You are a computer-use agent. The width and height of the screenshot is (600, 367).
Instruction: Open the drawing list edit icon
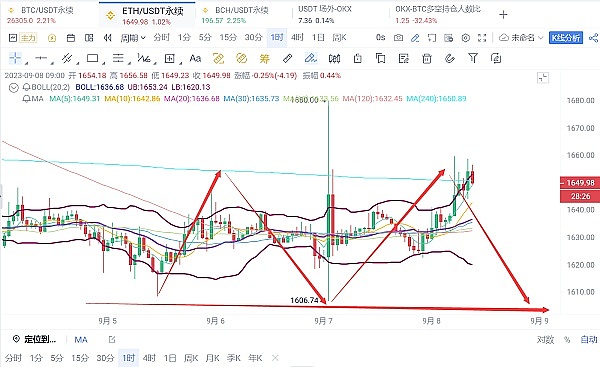[404, 58]
